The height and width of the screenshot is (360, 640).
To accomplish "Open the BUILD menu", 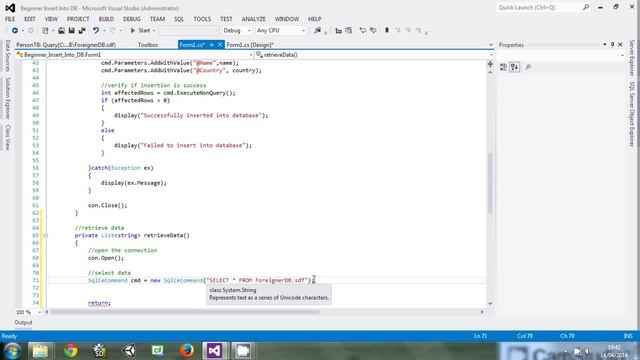I will click(106, 19).
